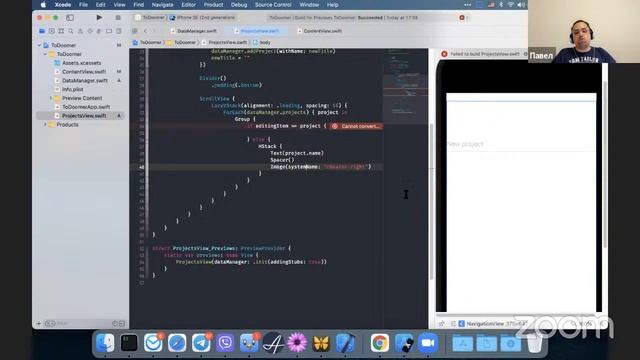Open Google Chrome from the Dock
640x360 pixels.
coord(380,343)
